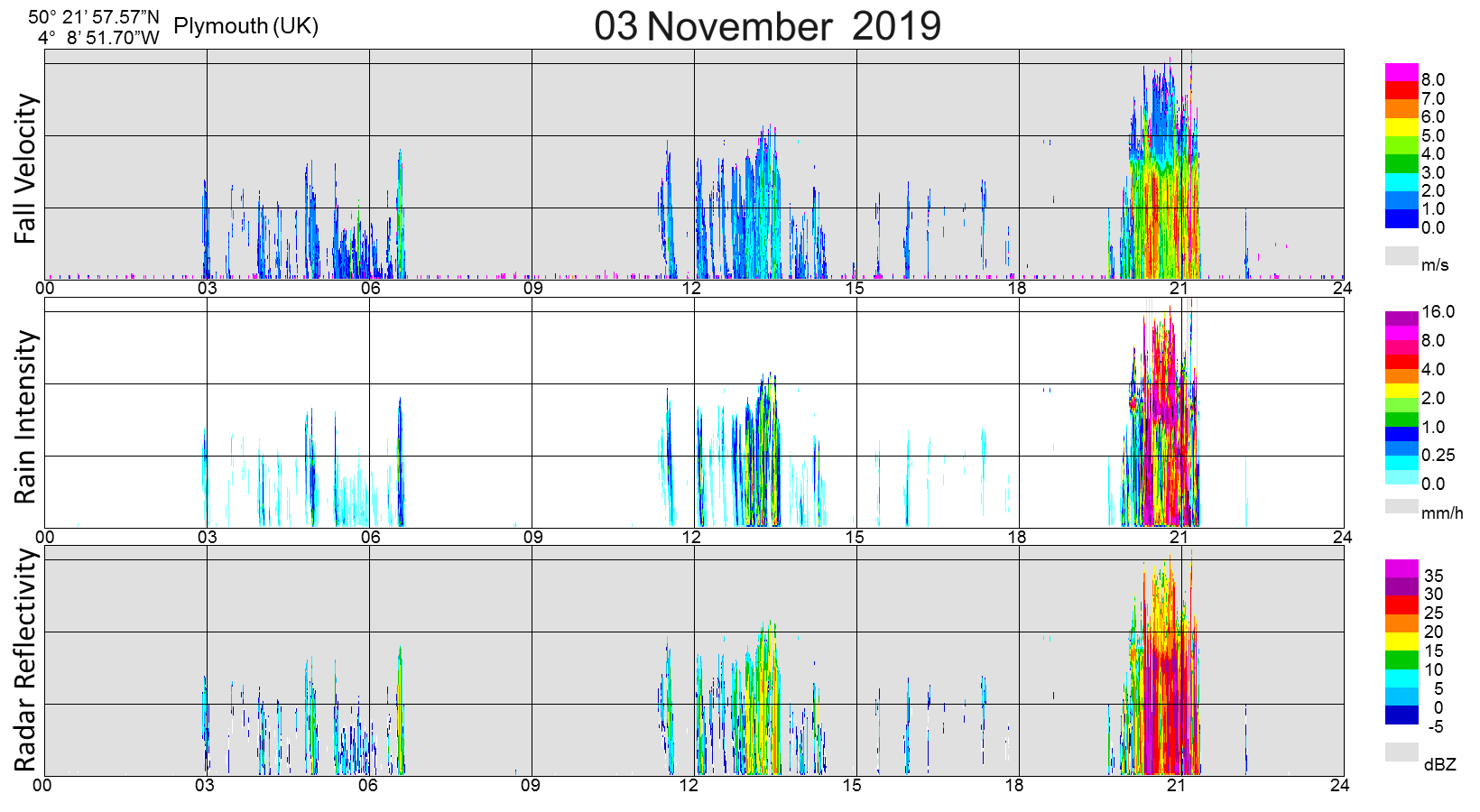Click hour label '15' under Rain Intensity panel

[854, 538]
